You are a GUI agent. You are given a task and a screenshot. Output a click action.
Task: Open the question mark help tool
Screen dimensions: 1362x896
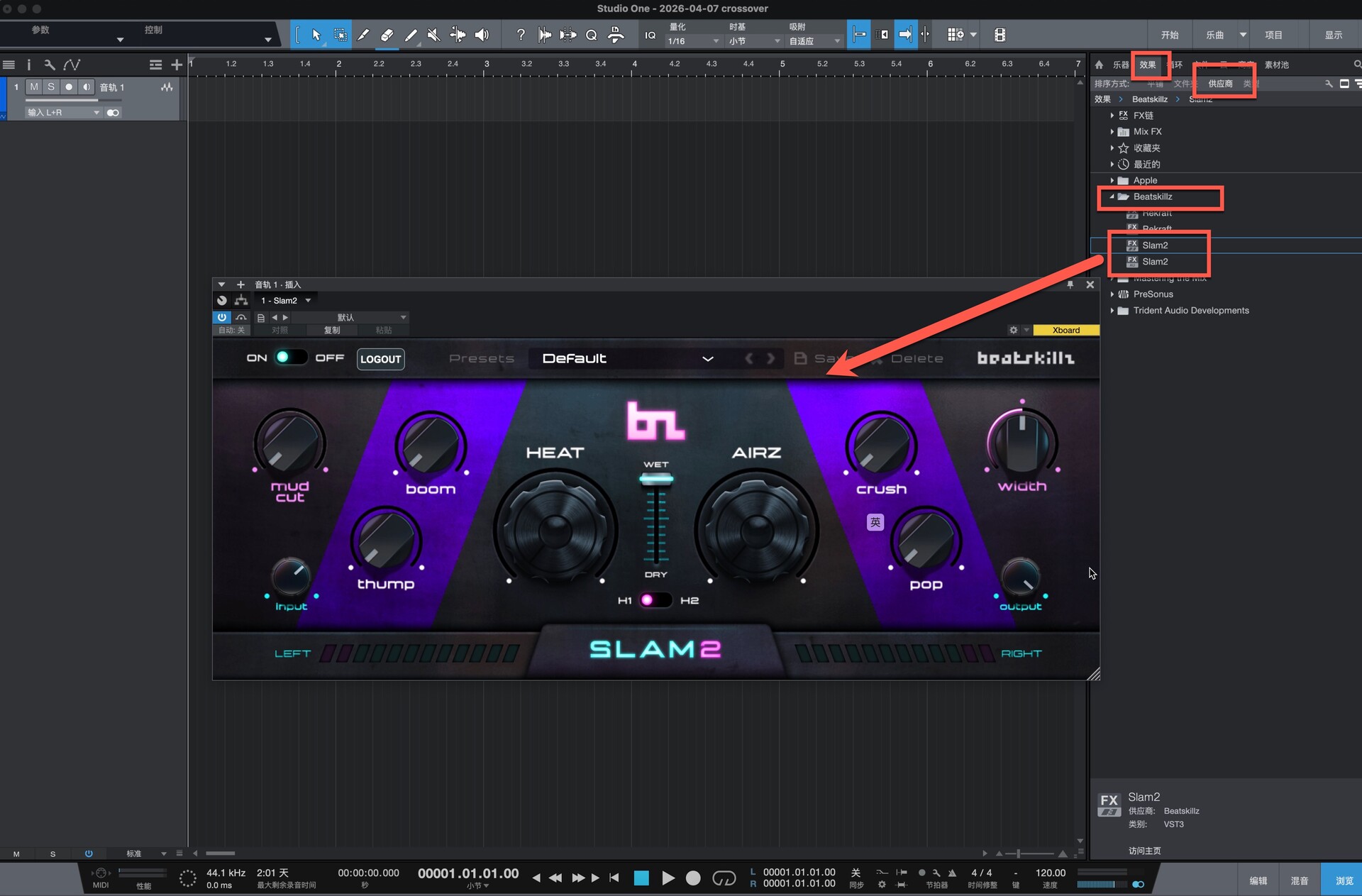pyautogui.click(x=521, y=35)
